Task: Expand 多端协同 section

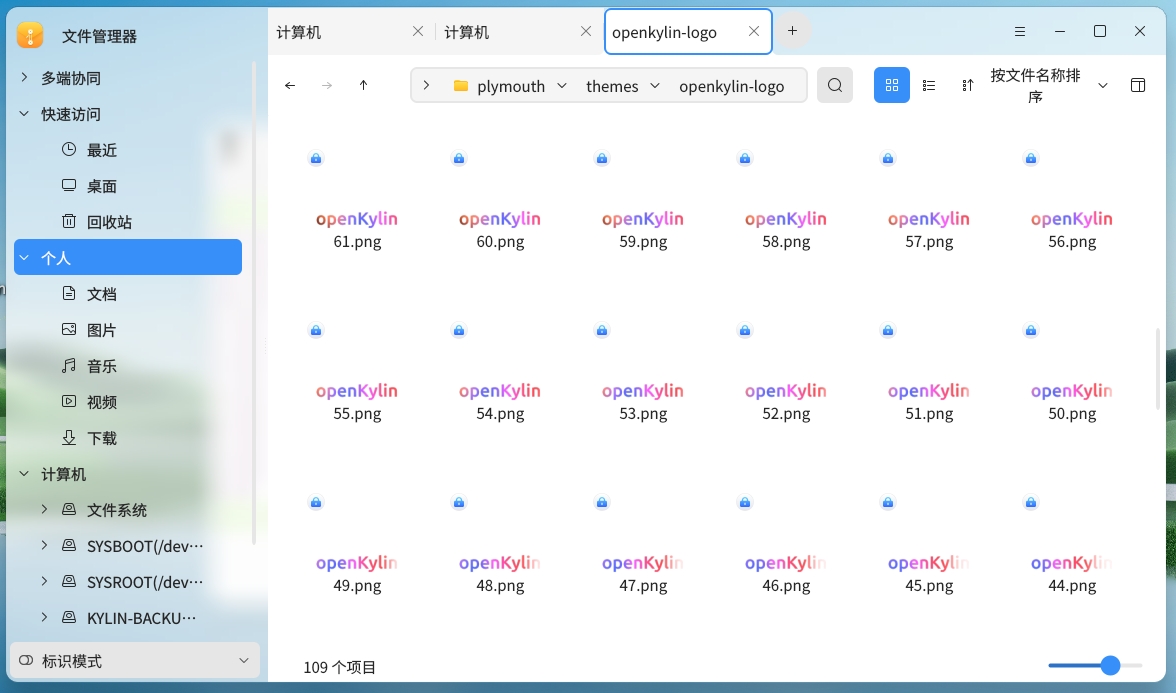Action: click(x=24, y=77)
